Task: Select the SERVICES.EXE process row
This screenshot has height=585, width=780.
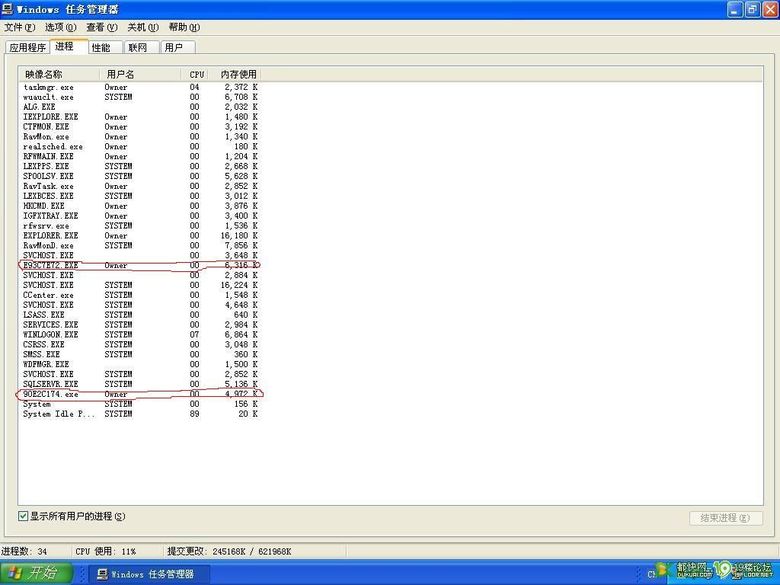Action: 140,325
